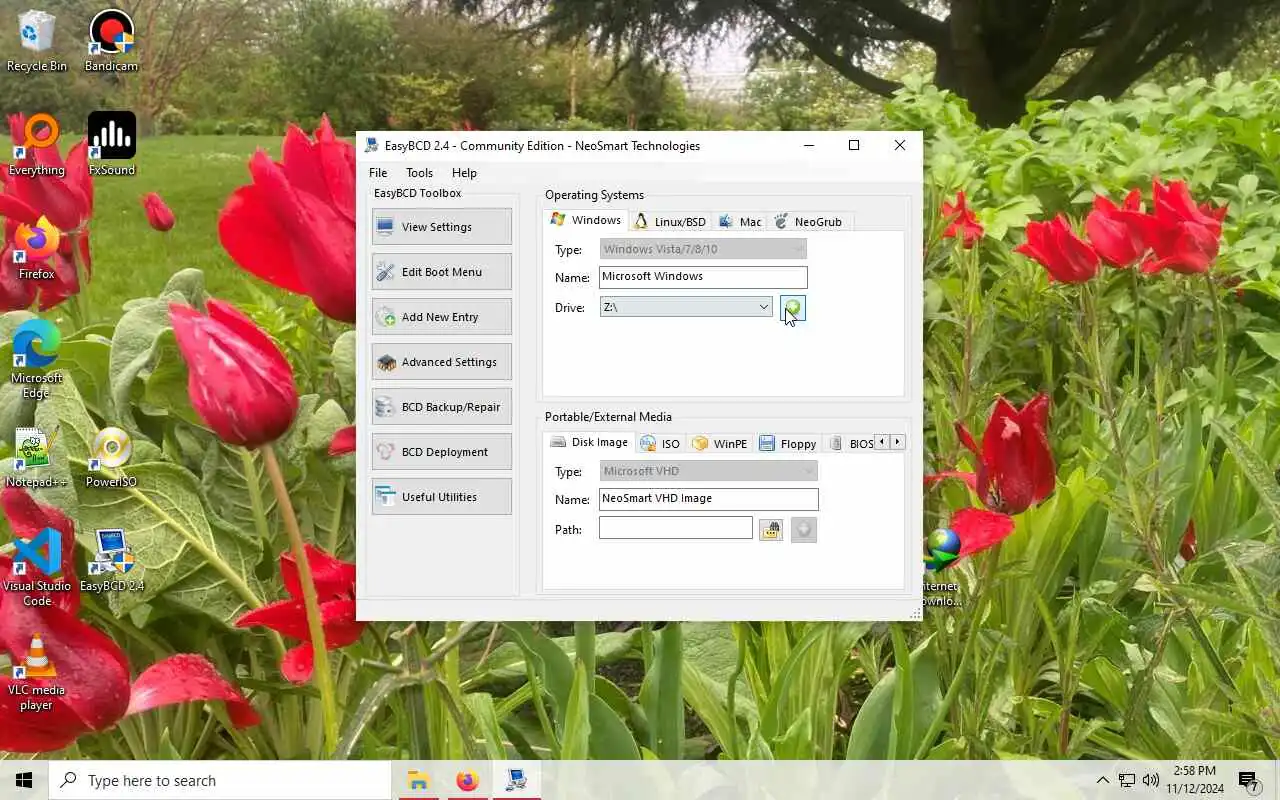Open the browse path binoculars icon
Image resolution: width=1280 pixels, height=800 pixels.
click(x=770, y=530)
